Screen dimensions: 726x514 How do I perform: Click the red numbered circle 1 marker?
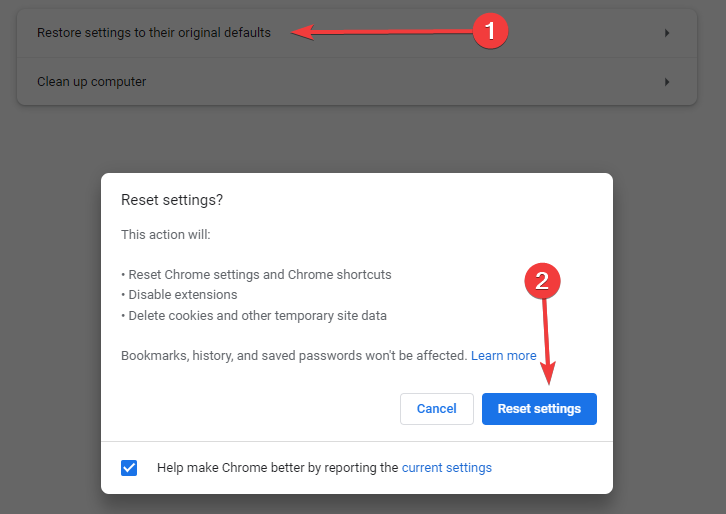tap(490, 31)
